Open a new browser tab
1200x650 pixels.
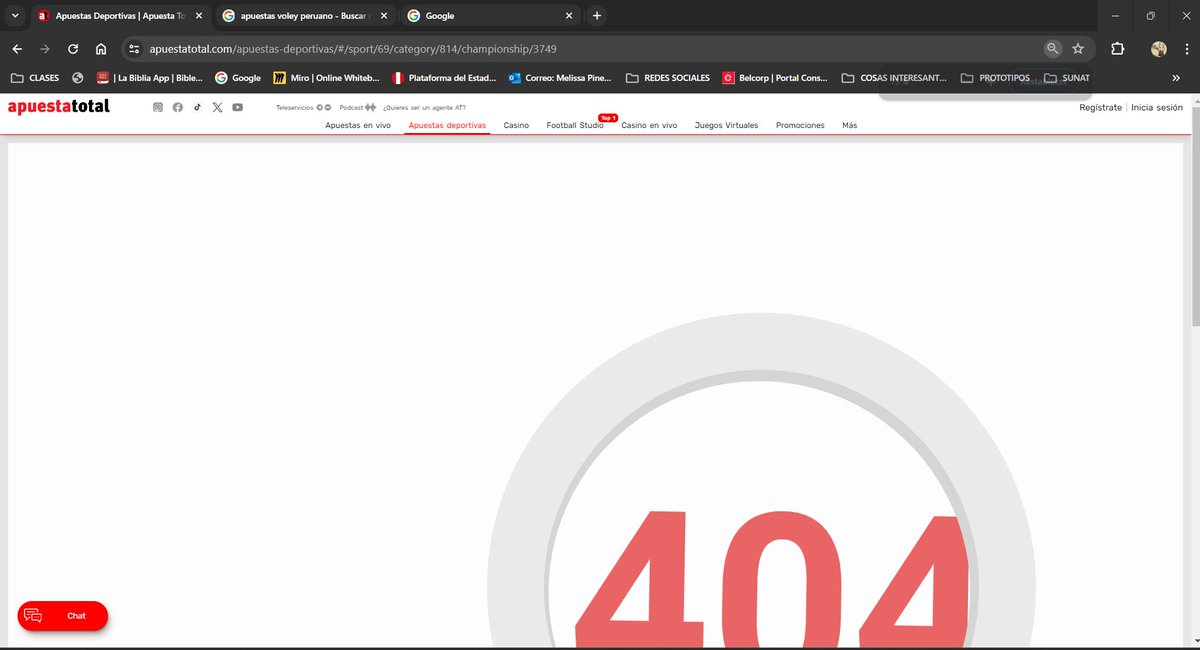pyautogui.click(x=597, y=16)
